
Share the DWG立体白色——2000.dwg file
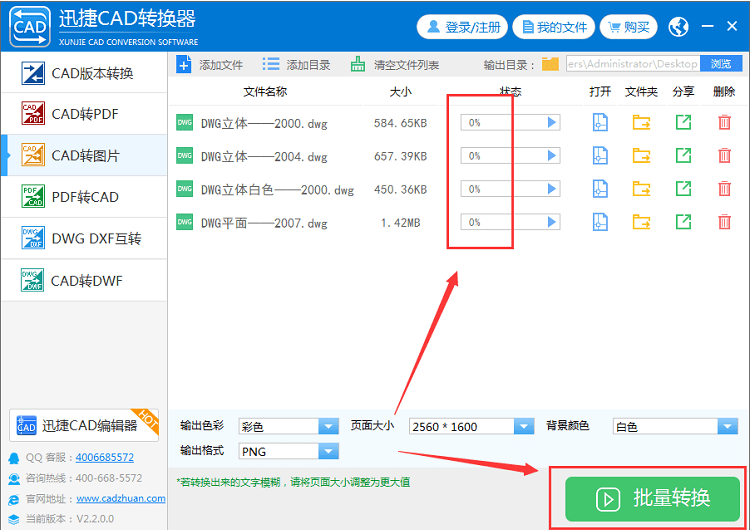coord(683,188)
